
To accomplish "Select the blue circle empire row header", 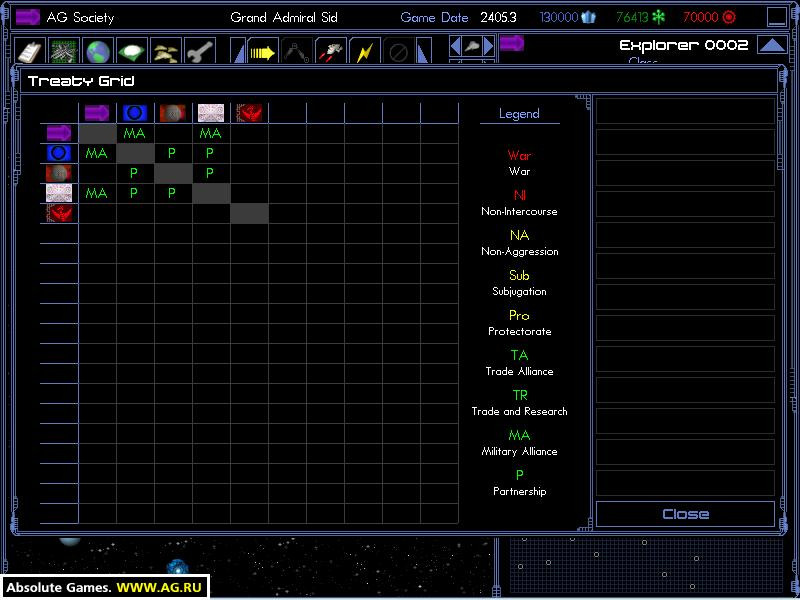I will 59,153.
